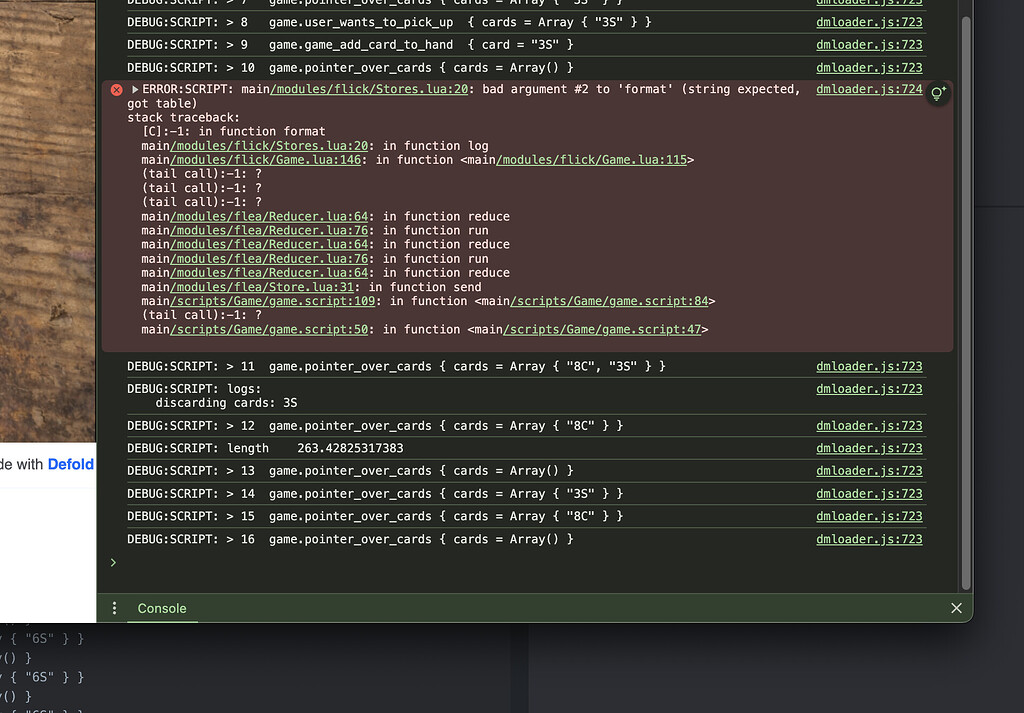Open the three-dot menu next to Console
Screen dimensions: 1024x713
(114, 608)
